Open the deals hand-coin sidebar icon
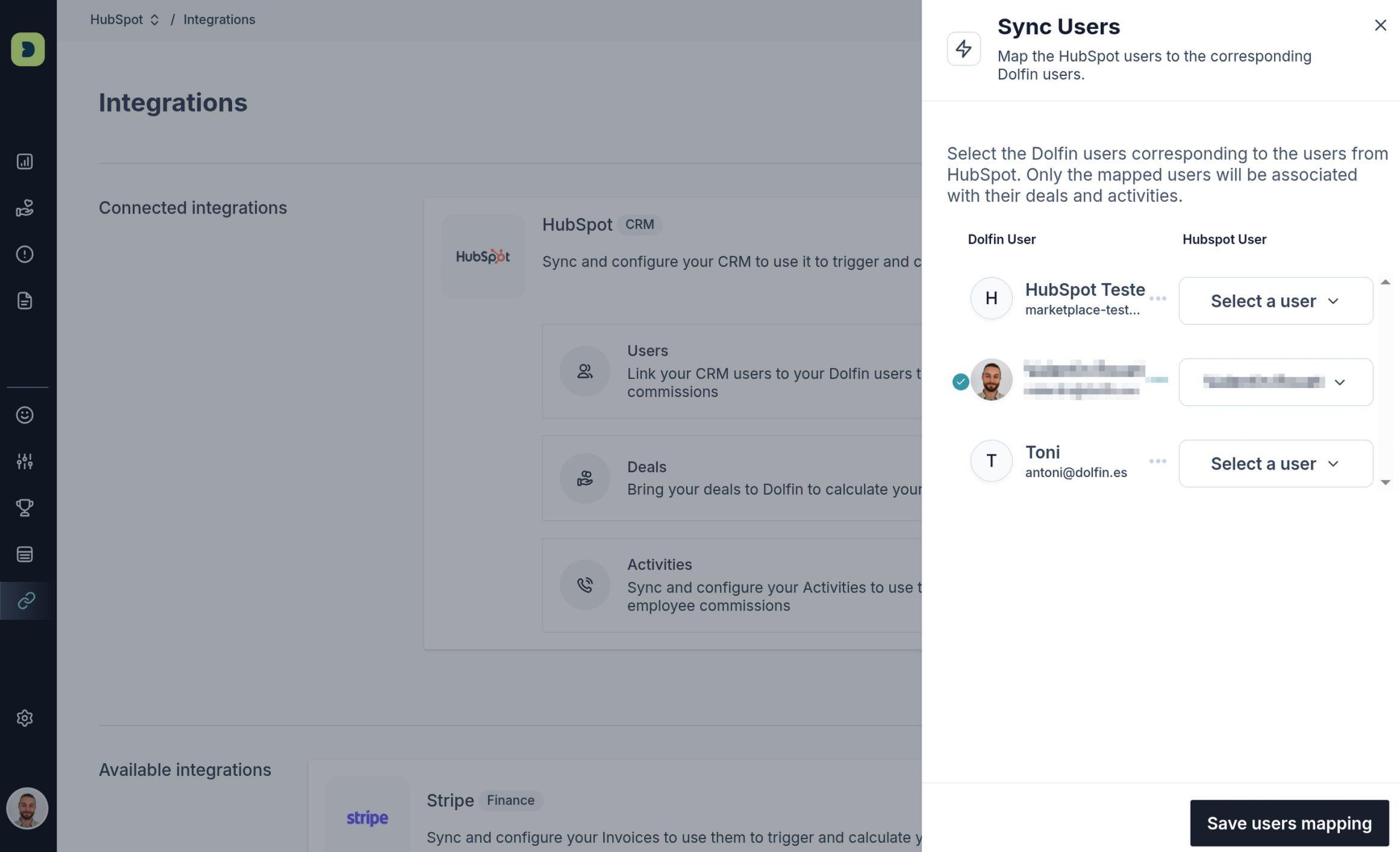 point(25,208)
